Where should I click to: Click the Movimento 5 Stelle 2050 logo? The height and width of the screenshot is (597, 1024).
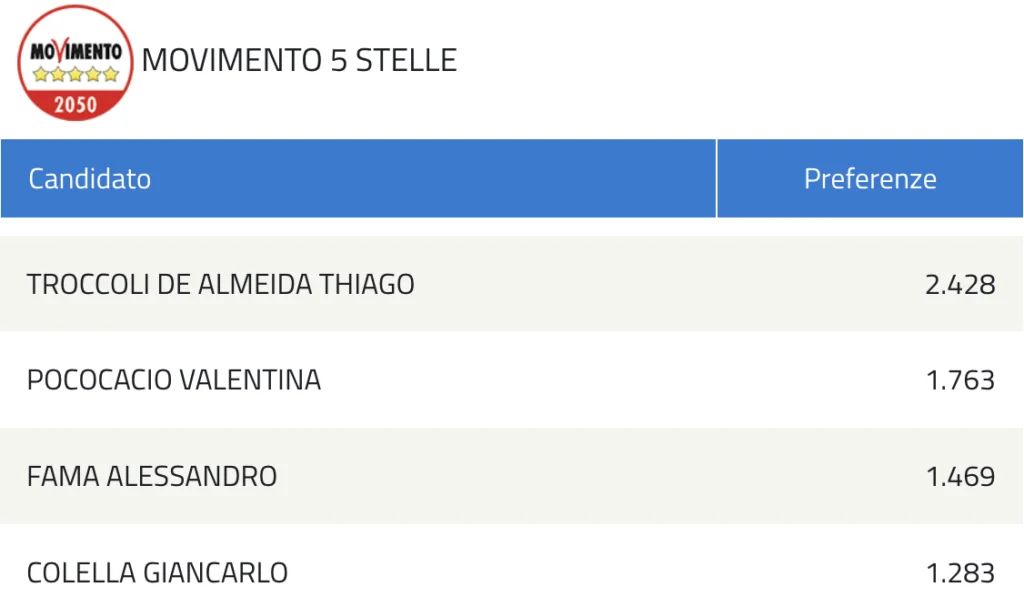click(75, 63)
